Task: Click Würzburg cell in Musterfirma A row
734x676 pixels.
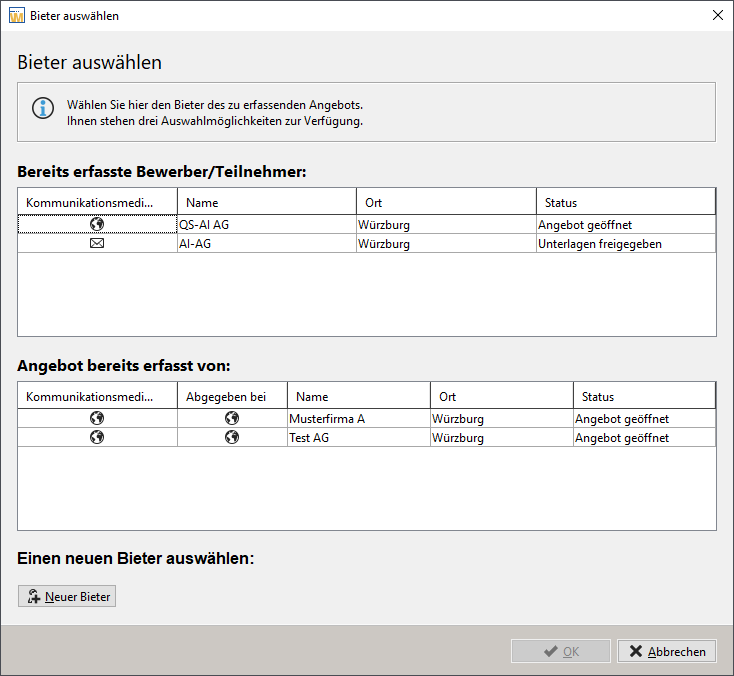Action: click(x=502, y=418)
